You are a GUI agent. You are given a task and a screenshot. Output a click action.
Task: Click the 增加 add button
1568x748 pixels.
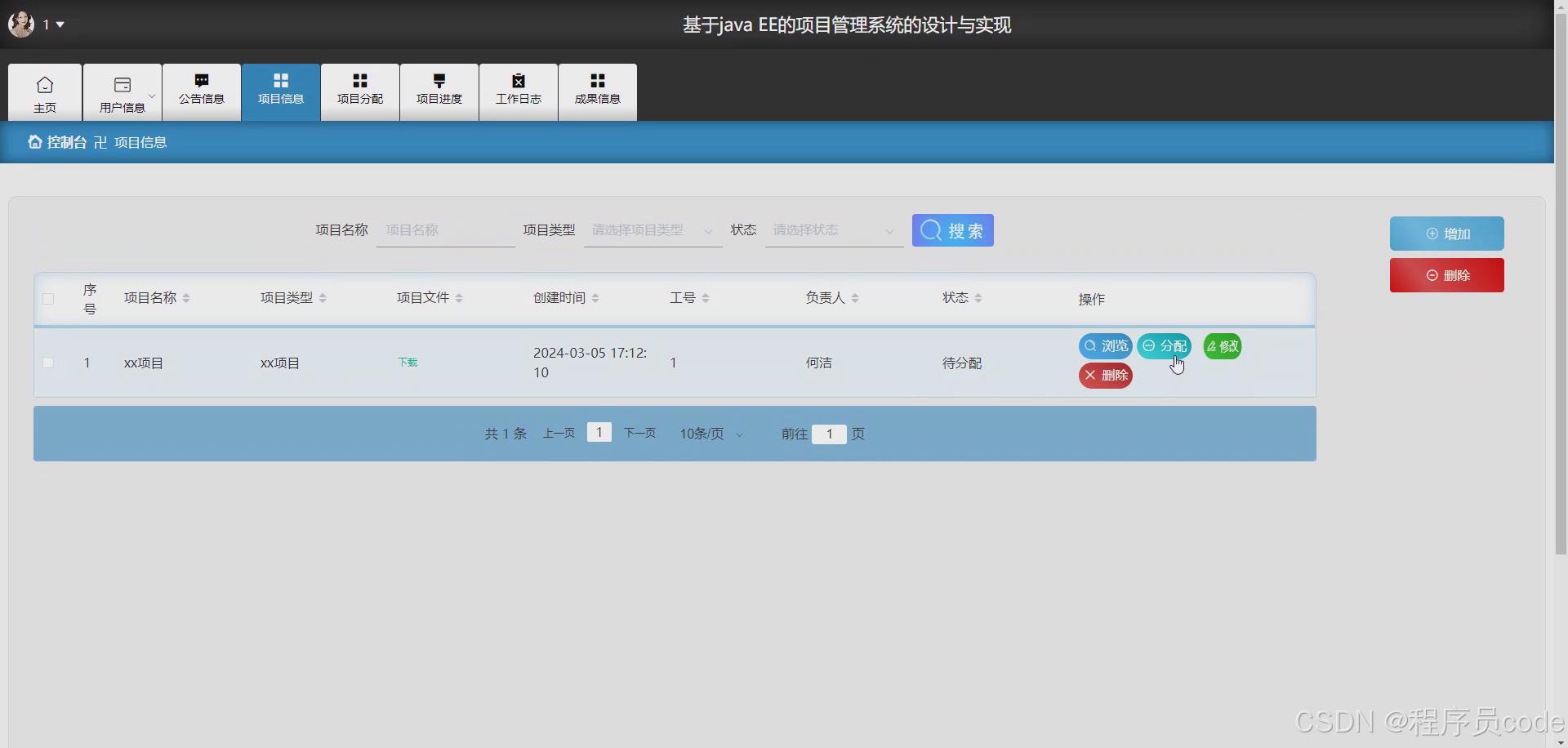[1446, 234]
